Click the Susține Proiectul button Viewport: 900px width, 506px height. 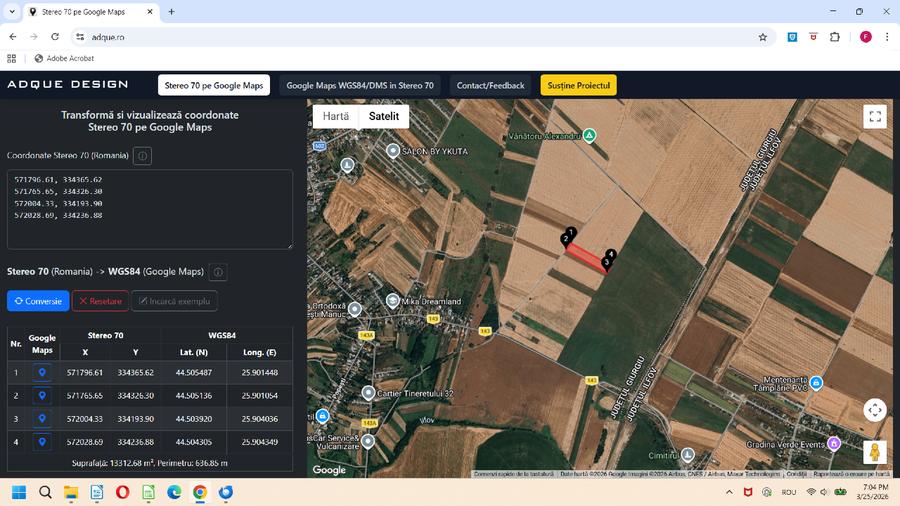pos(578,85)
